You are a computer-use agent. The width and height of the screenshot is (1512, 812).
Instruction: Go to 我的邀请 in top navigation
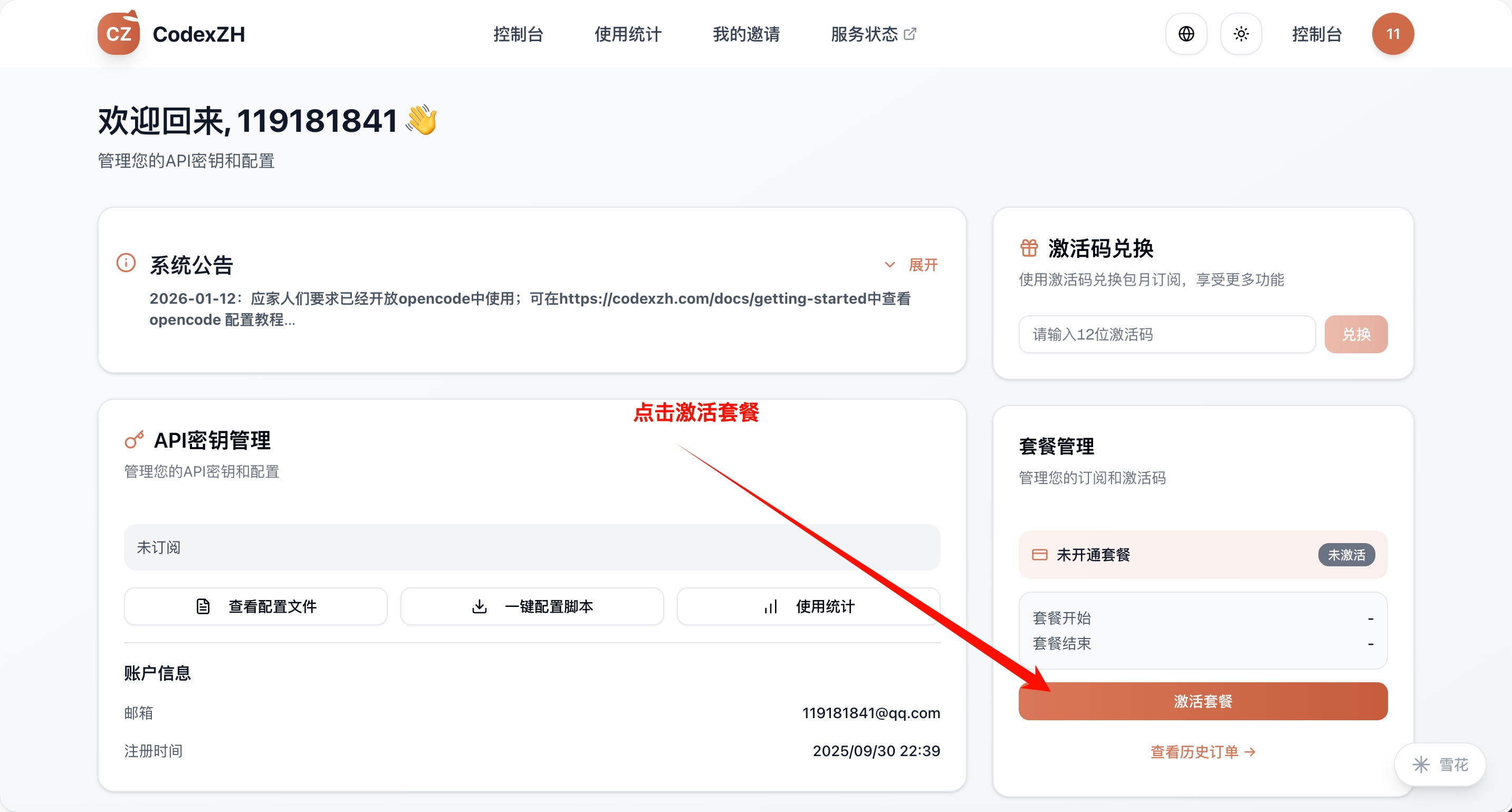point(746,34)
